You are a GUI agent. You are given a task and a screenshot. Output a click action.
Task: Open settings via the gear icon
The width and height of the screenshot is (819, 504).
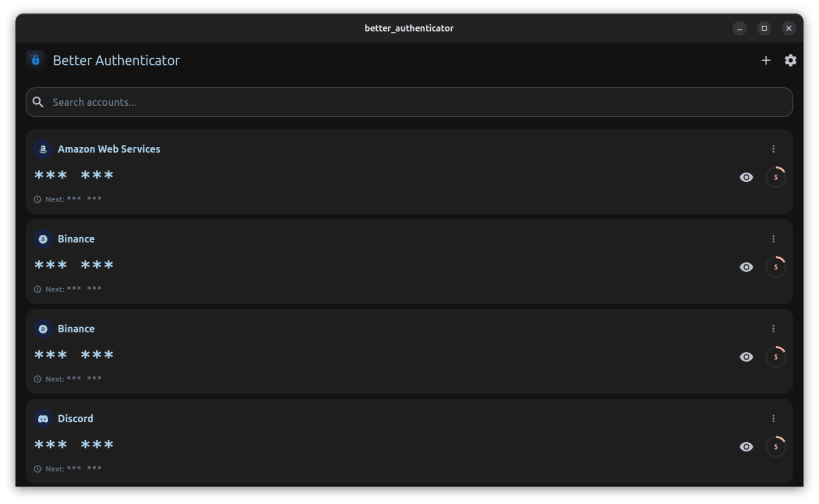tap(790, 61)
